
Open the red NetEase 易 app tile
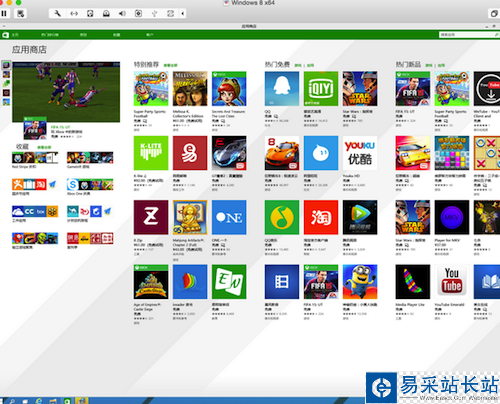190,153
